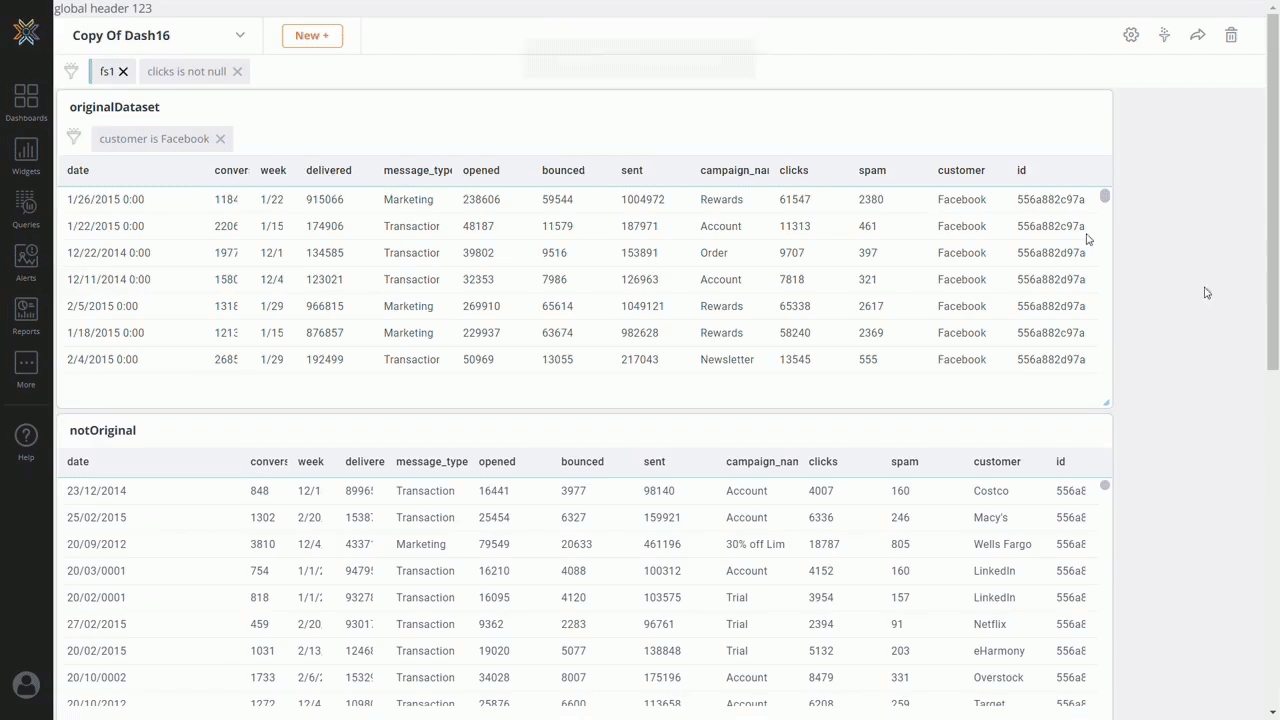Click originalDataset table scrollbar thumb
1280x720 pixels.
pos(1105,196)
